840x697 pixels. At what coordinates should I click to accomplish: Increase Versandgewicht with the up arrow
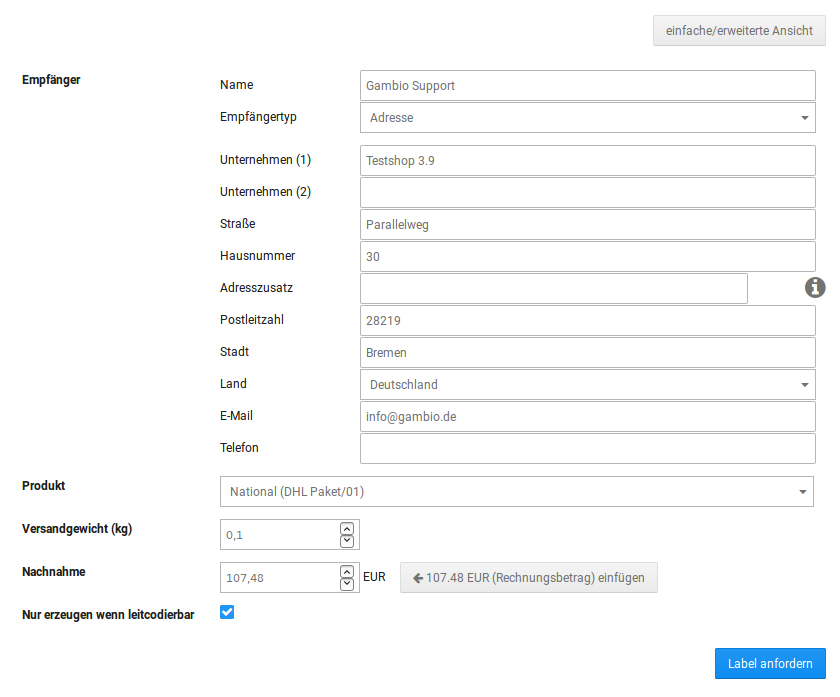point(347,528)
